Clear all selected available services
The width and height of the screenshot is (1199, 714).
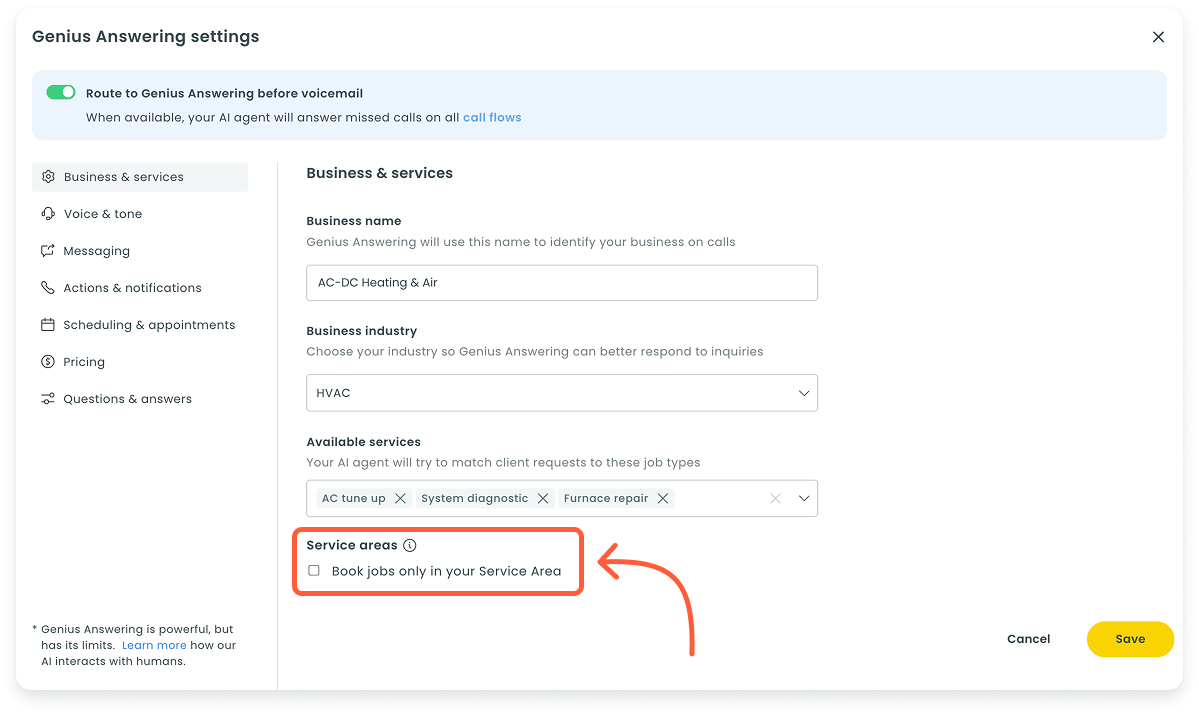coord(775,498)
